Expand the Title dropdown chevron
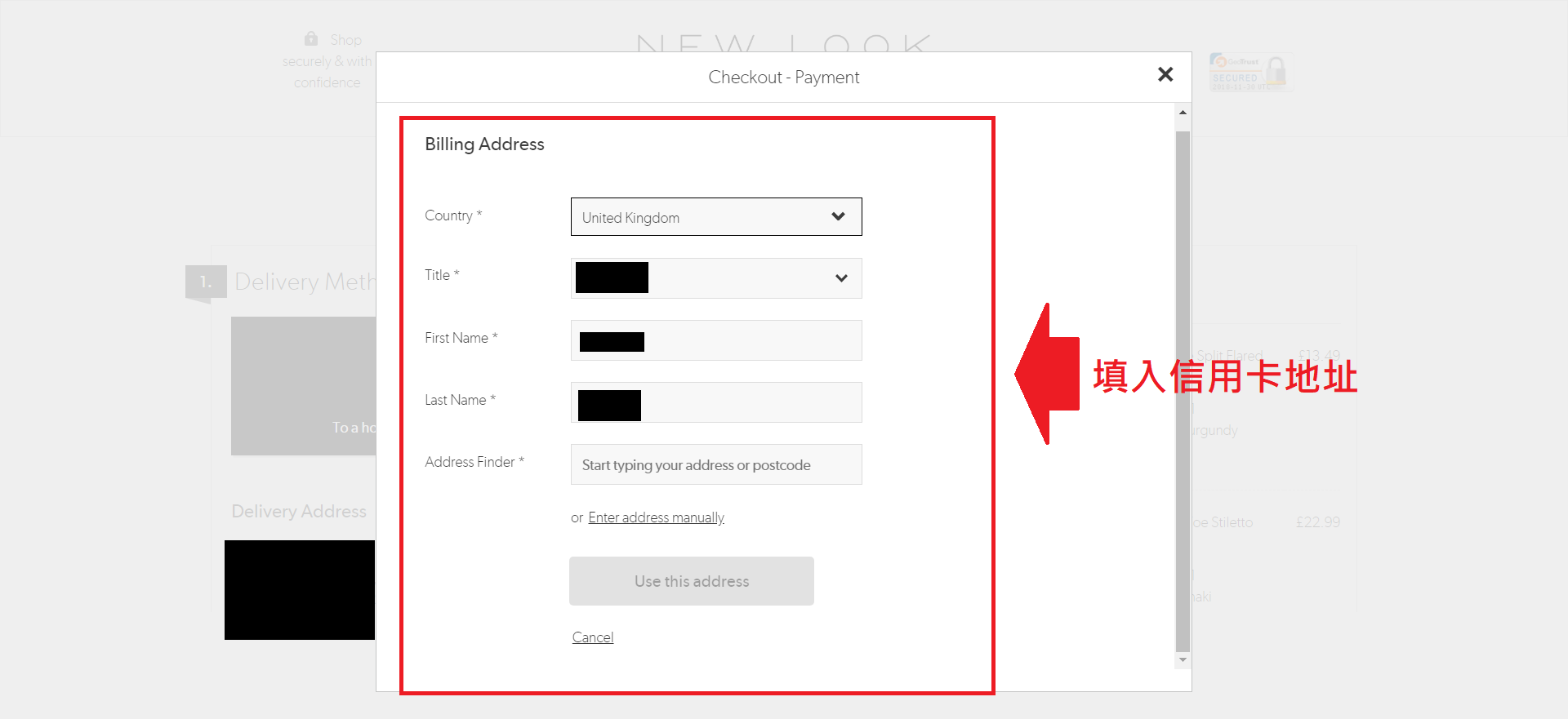Viewport: 1568px width, 719px height. [841, 278]
